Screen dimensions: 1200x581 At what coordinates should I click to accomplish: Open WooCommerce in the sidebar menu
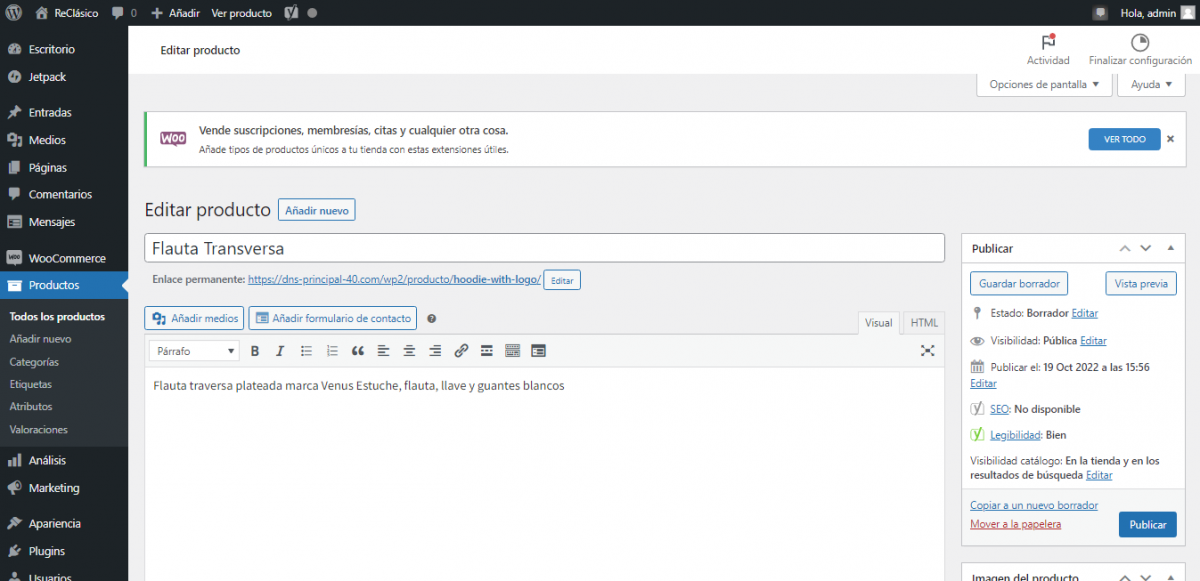[x=66, y=258]
